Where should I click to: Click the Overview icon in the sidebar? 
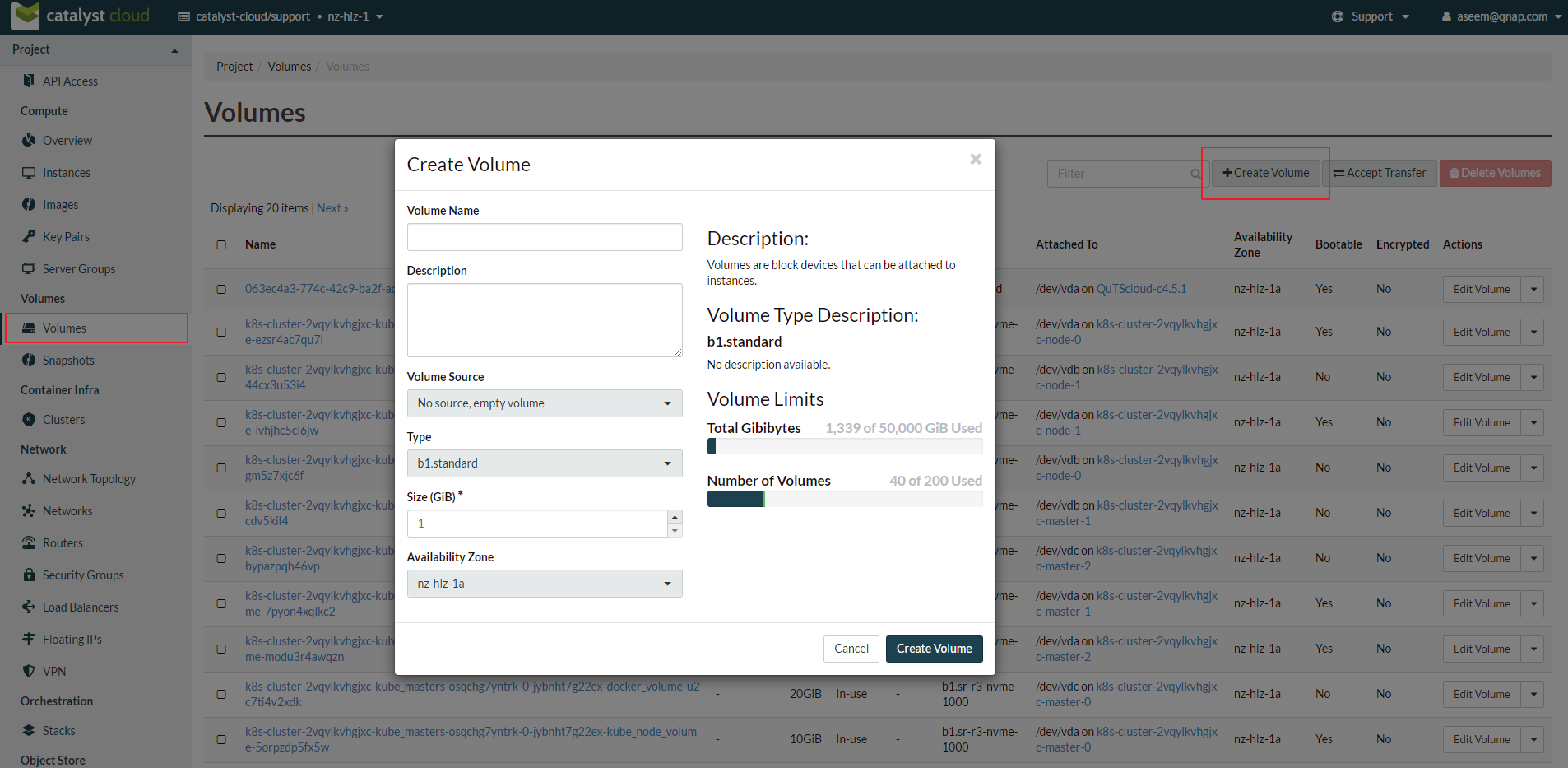pos(29,141)
